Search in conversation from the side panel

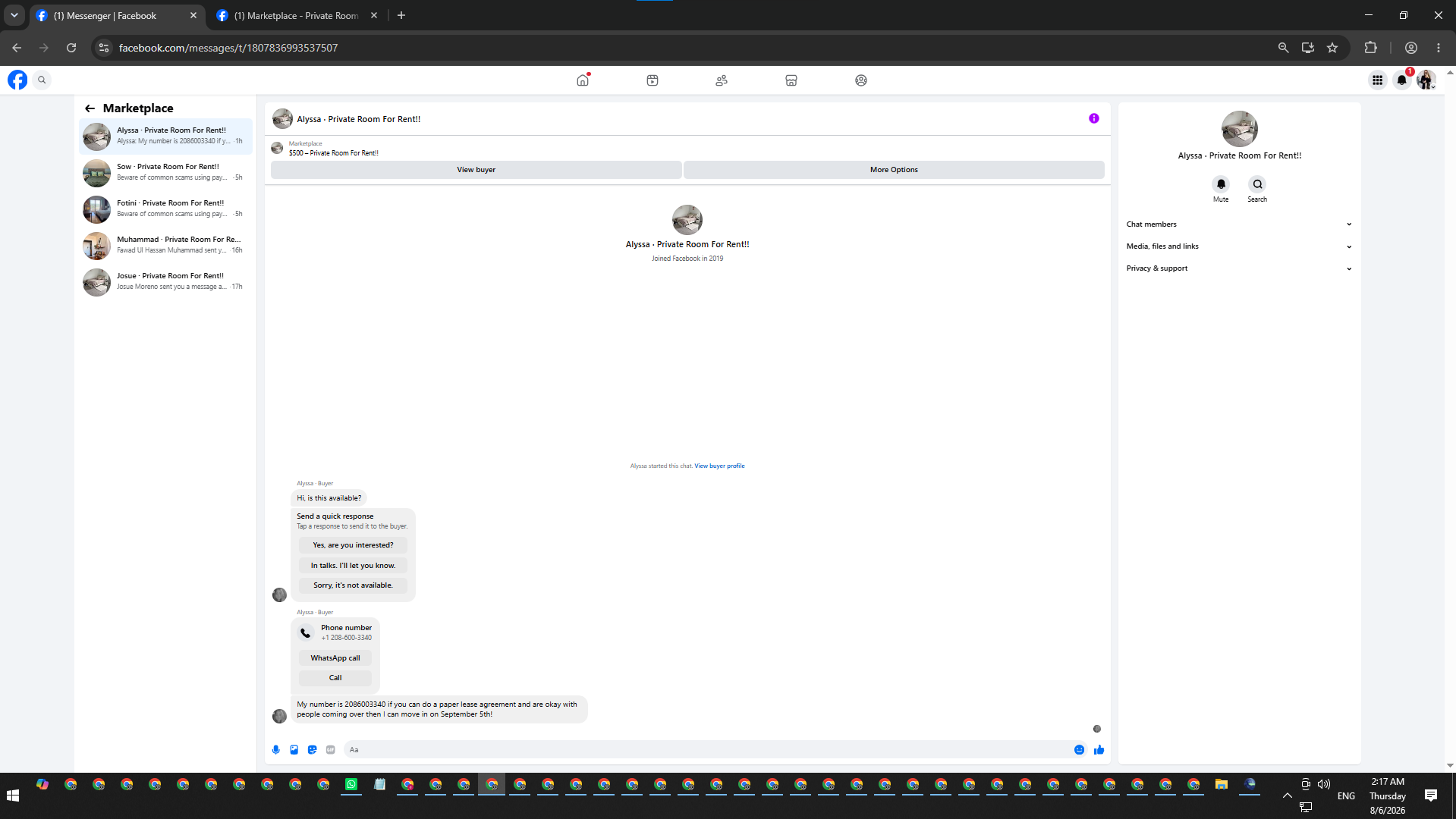[x=1257, y=184]
